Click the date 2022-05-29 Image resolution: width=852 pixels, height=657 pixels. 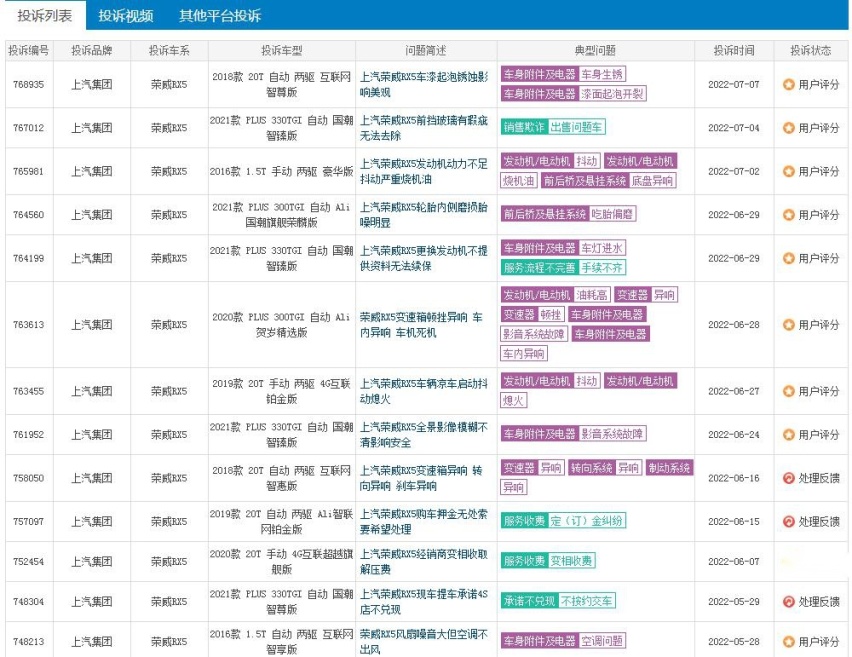(x=734, y=601)
